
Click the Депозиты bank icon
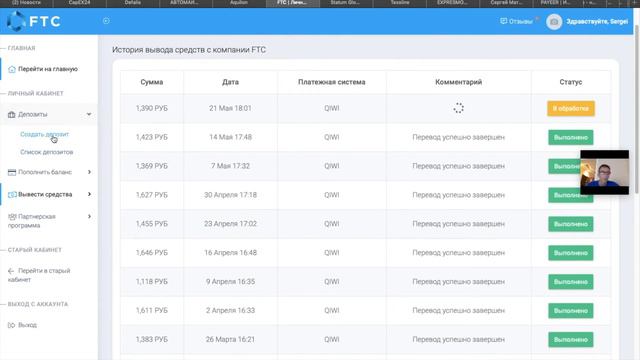(x=12, y=114)
